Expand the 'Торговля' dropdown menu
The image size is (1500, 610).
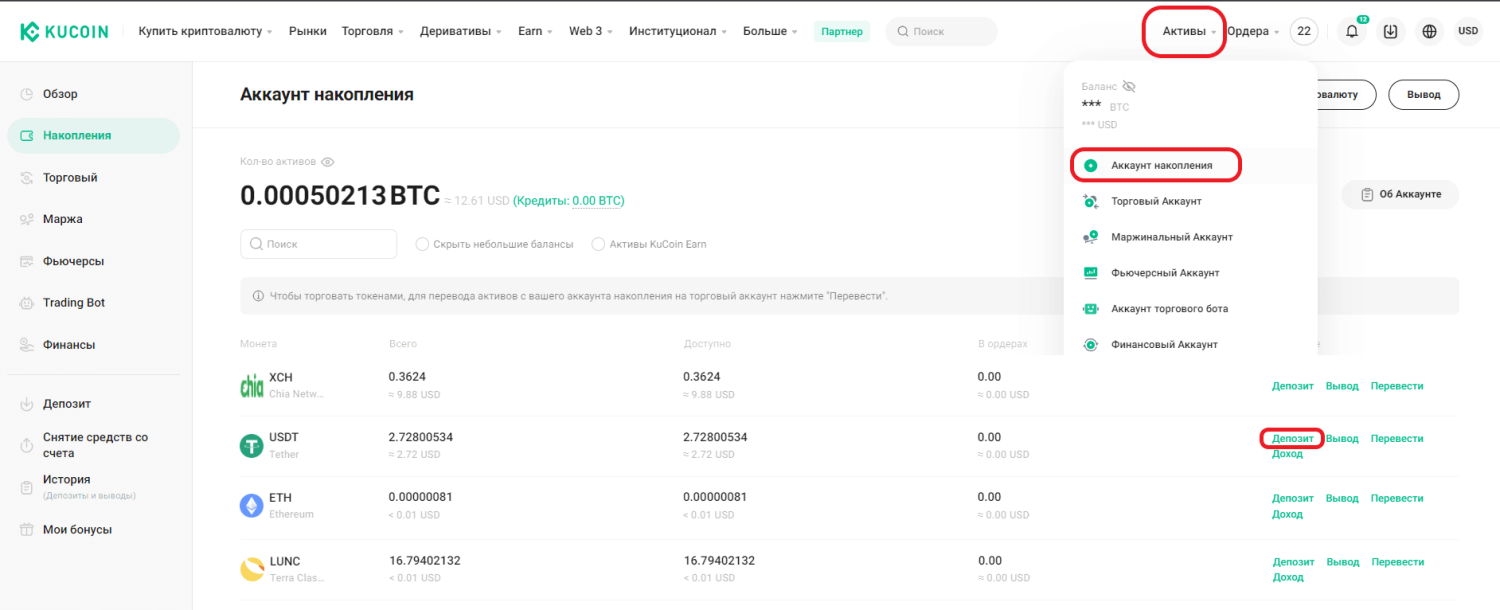click(372, 32)
